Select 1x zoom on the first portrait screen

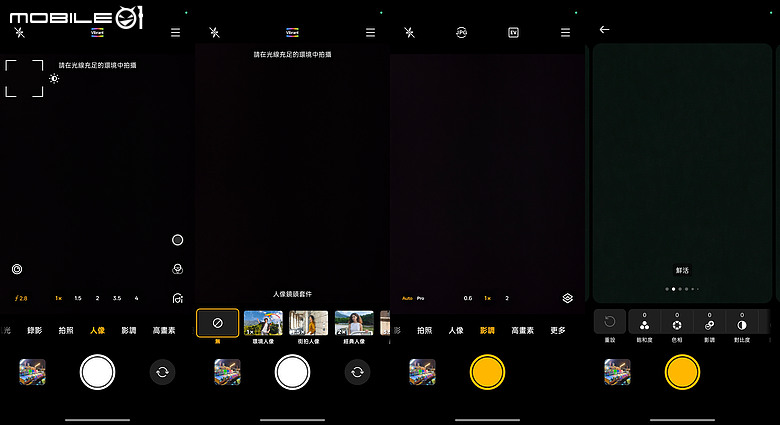coord(58,298)
